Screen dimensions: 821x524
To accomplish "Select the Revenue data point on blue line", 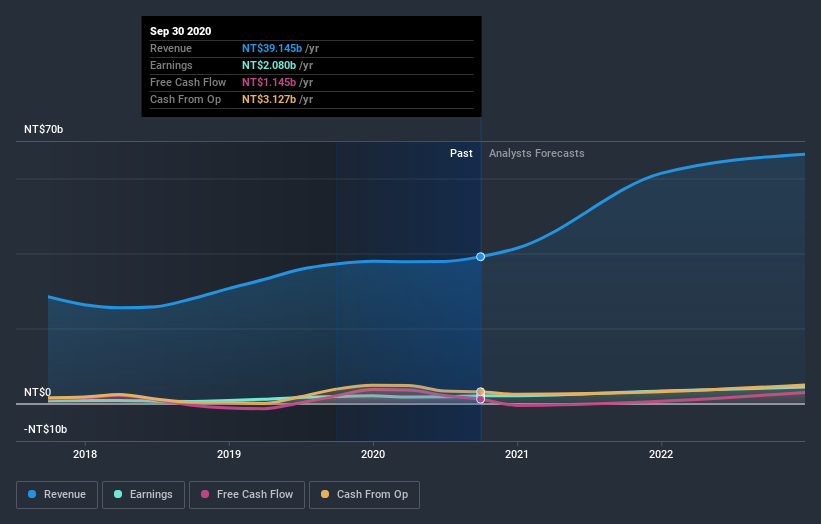I will 481,257.
